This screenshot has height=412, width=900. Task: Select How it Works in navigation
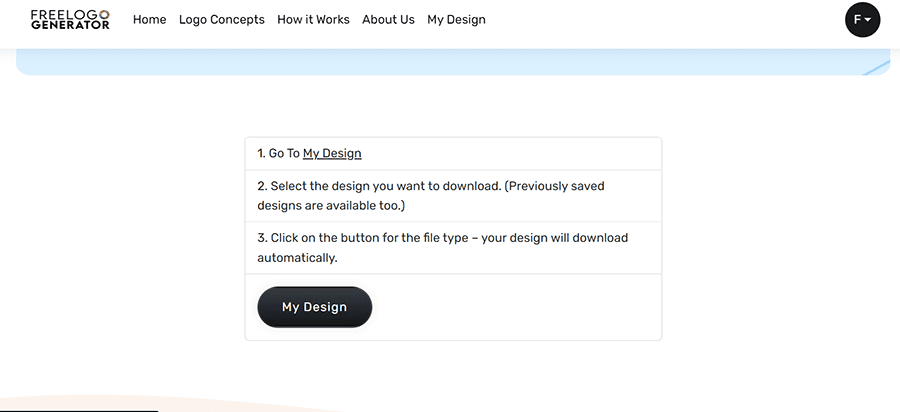point(313,20)
